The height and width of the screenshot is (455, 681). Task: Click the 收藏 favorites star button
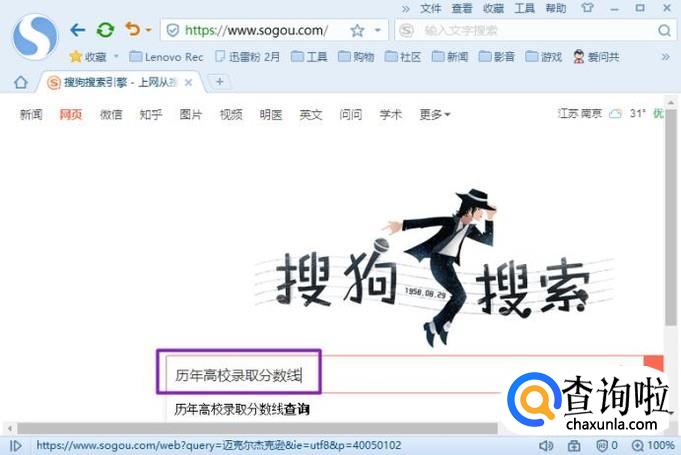click(88, 56)
